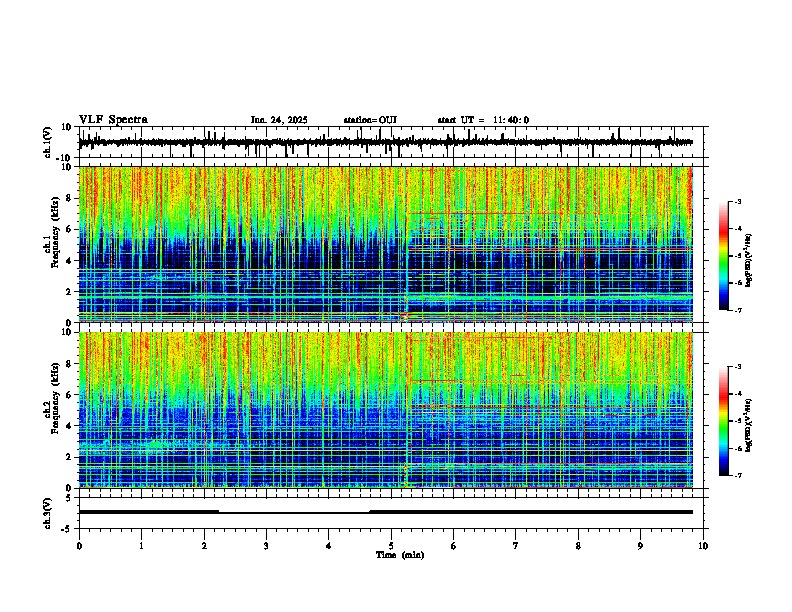Click inside the ch.2 spectrogram panel
Viewport: 792px width, 612px height.
385,410
